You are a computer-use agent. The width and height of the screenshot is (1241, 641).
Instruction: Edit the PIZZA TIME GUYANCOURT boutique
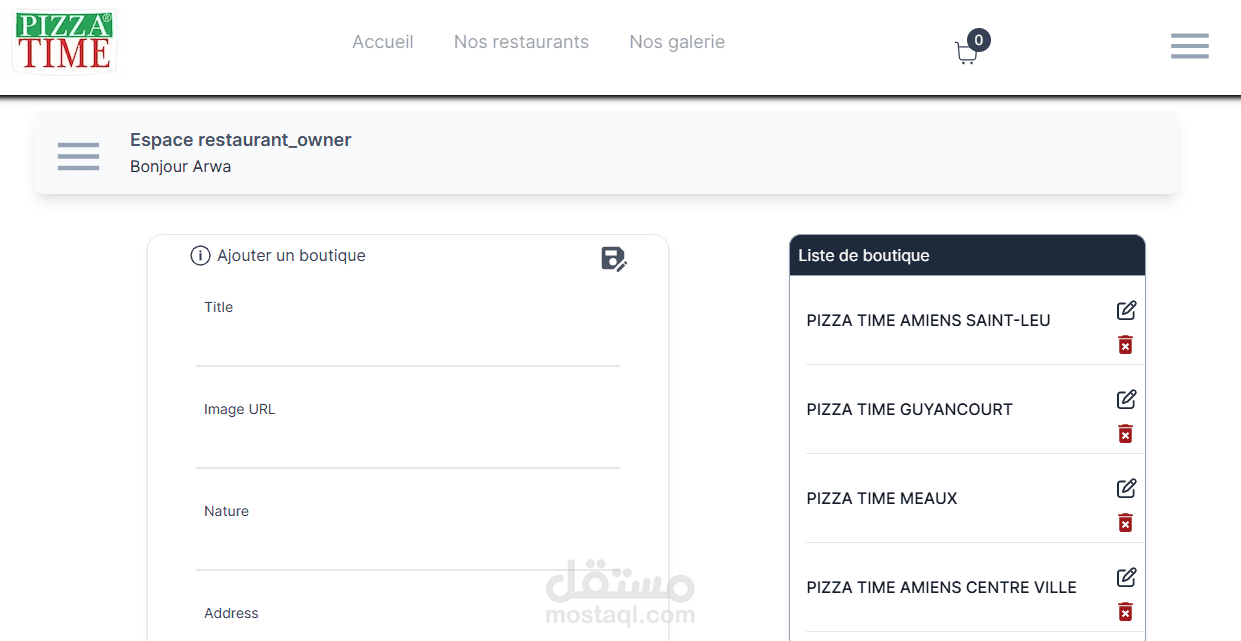click(1126, 399)
